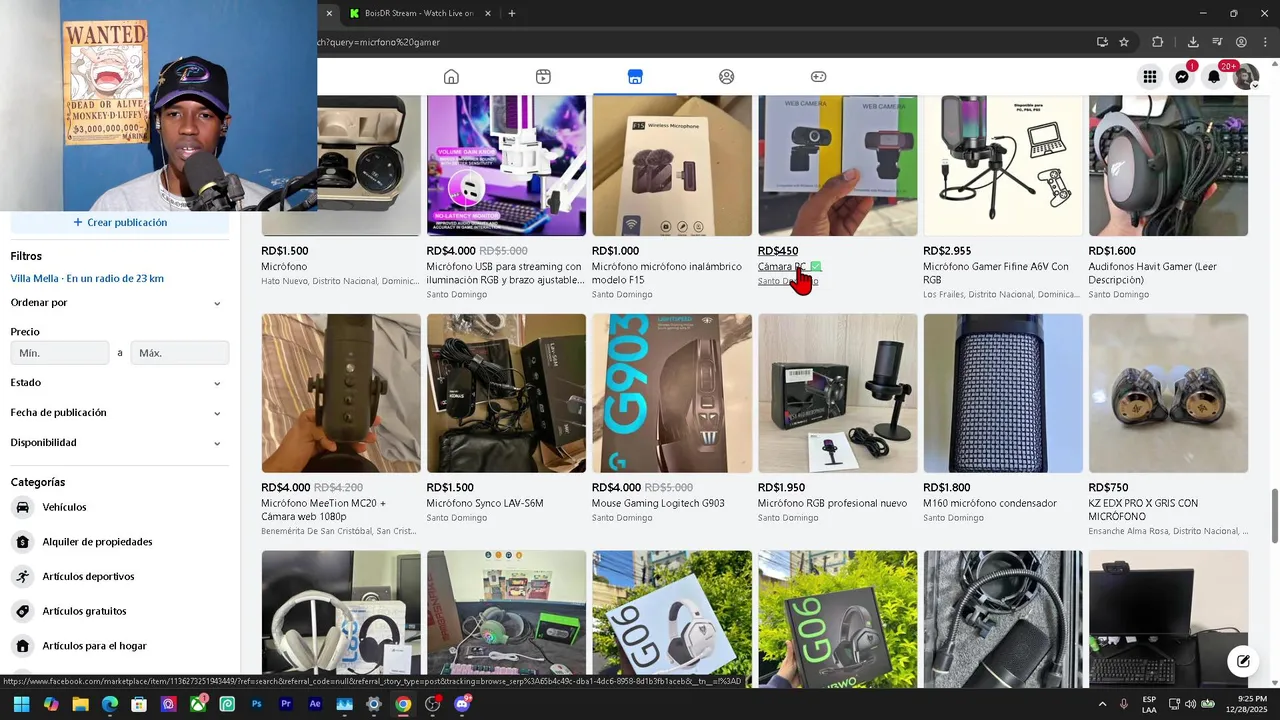Image resolution: width=1280 pixels, height=720 pixels.
Task: Select the Marketplace tab icon
Action: coord(635,77)
